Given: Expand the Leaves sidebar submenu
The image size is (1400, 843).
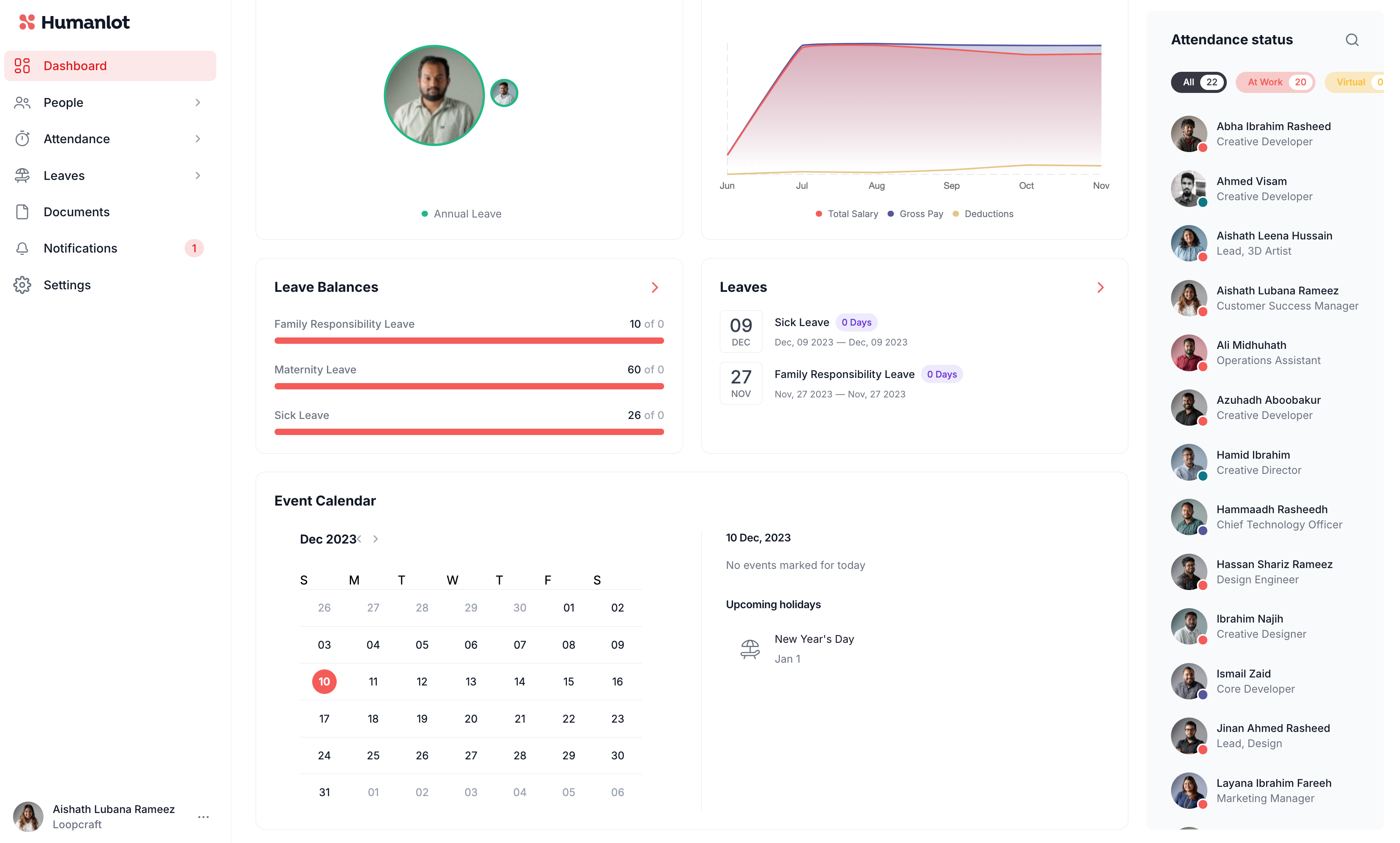Looking at the screenshot, I should [198, 176].
